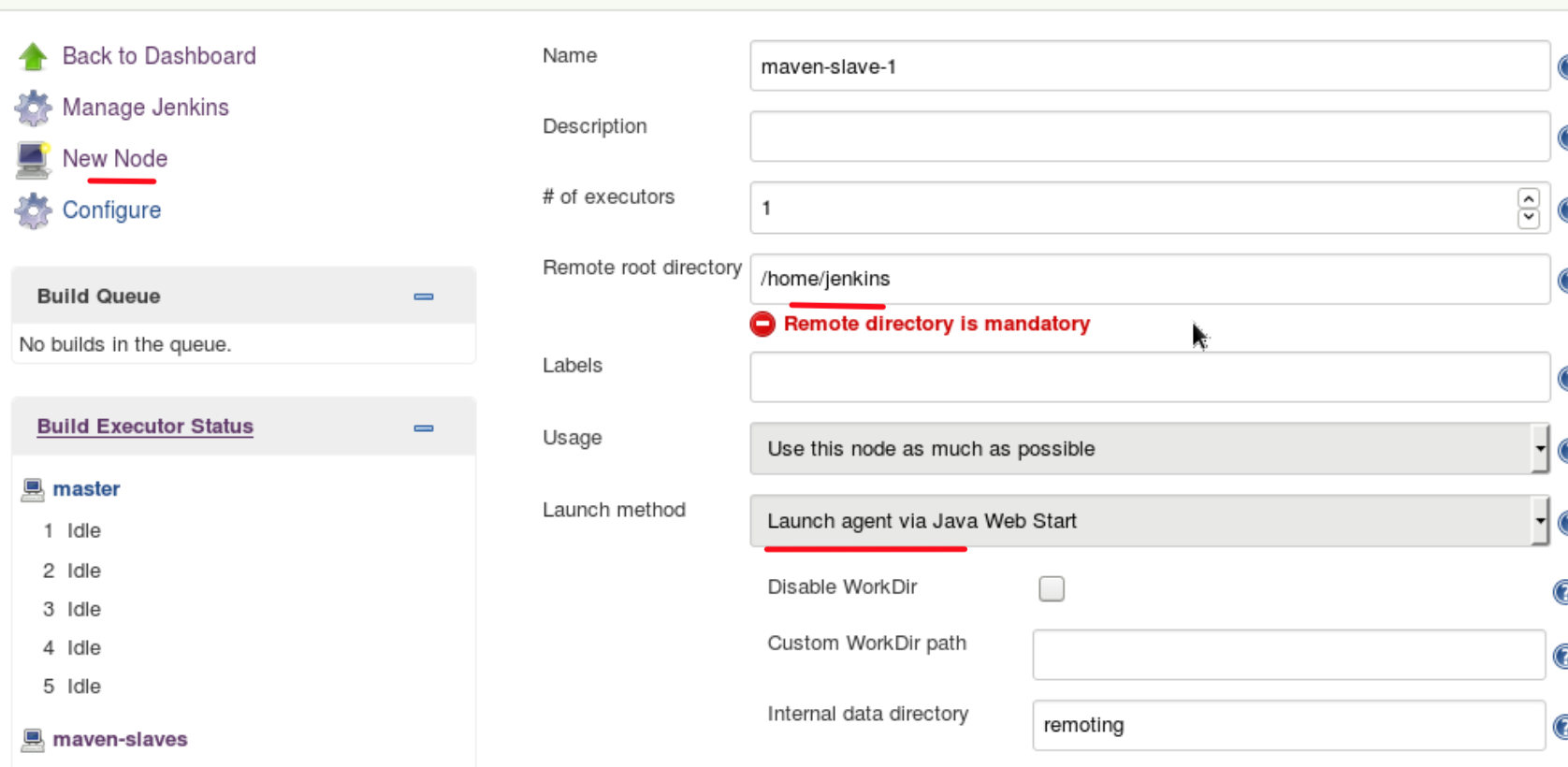This screenshot has width=1568, height=767.
Task: Click No builds in the queue text
Action: coord(125,344)
